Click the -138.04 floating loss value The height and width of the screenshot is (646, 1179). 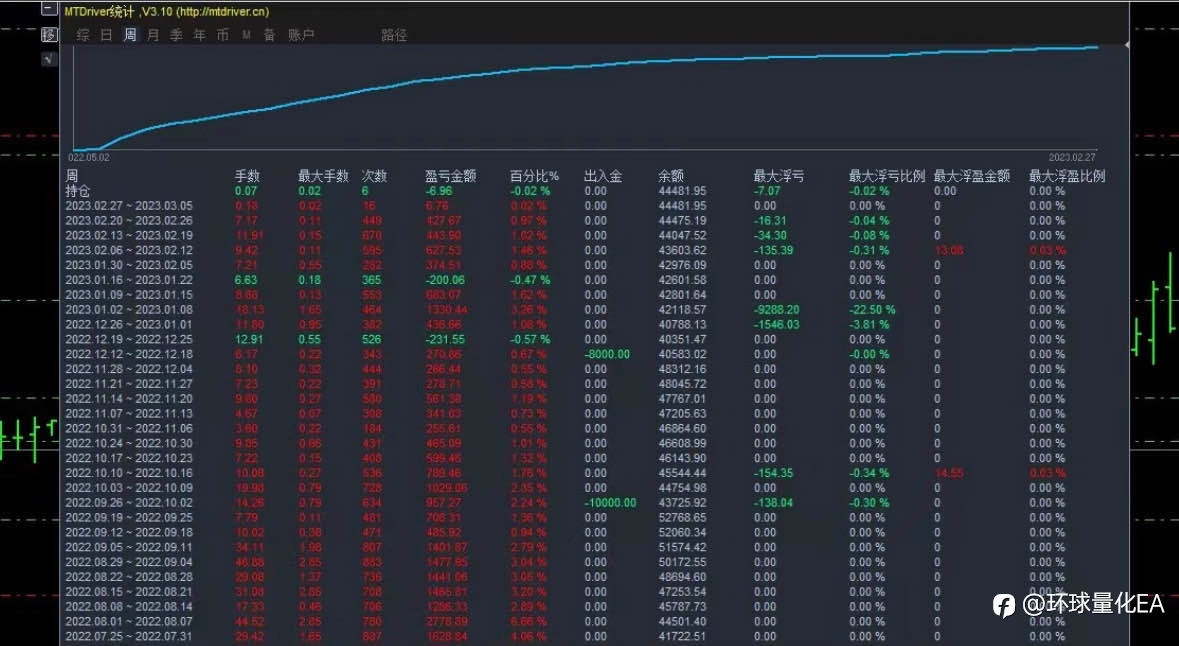[x=773, y=503]
